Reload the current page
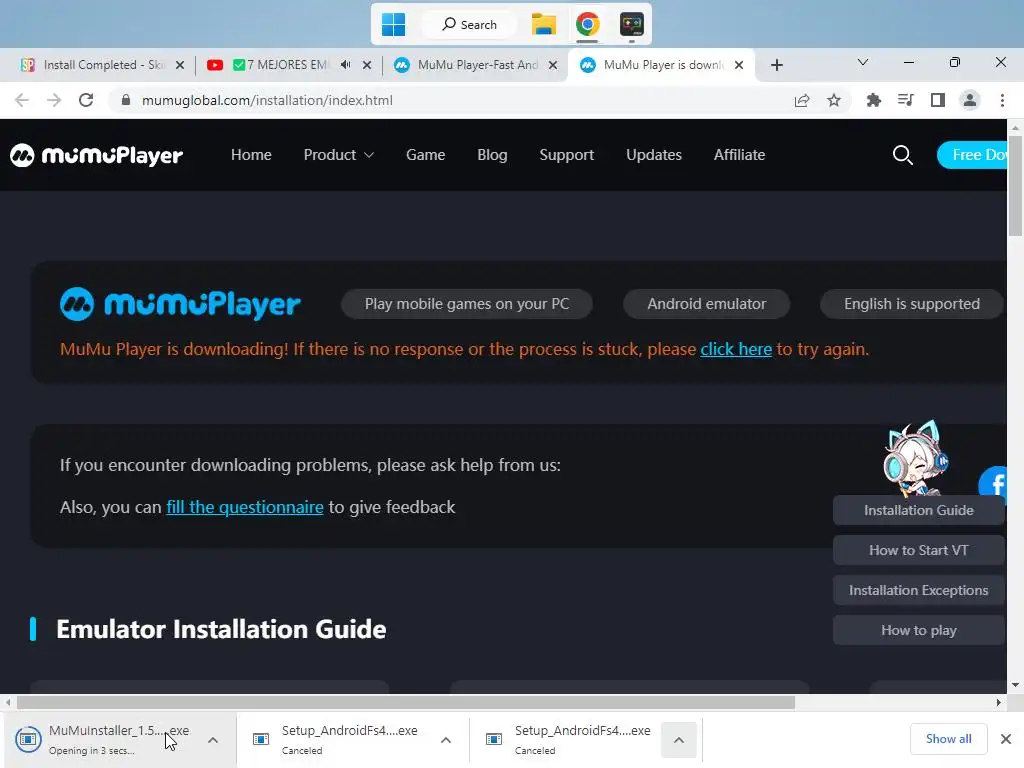 86,100
